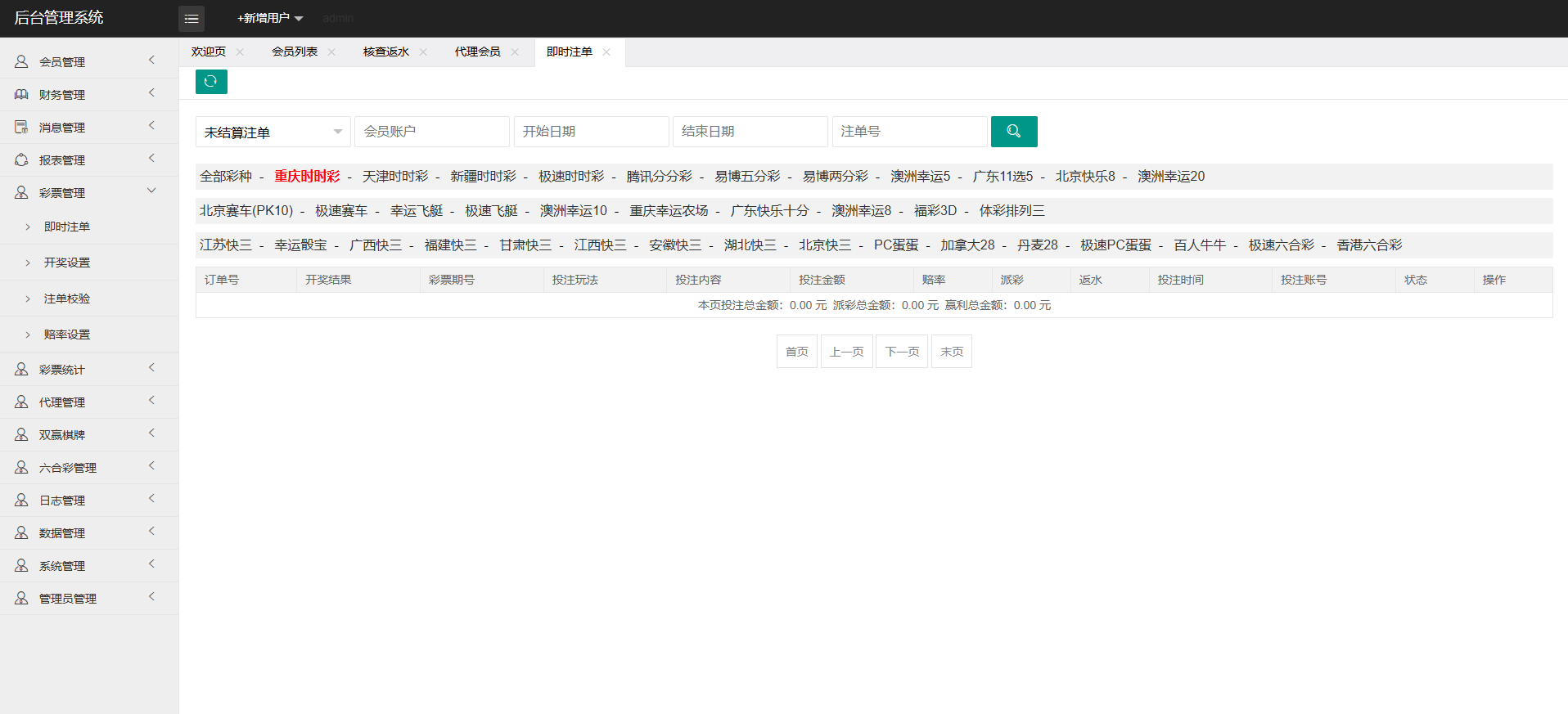This screenshot has width=1568, height=714.
Task: Click the 末页 pagination button
Action: [x=952, y=352]
